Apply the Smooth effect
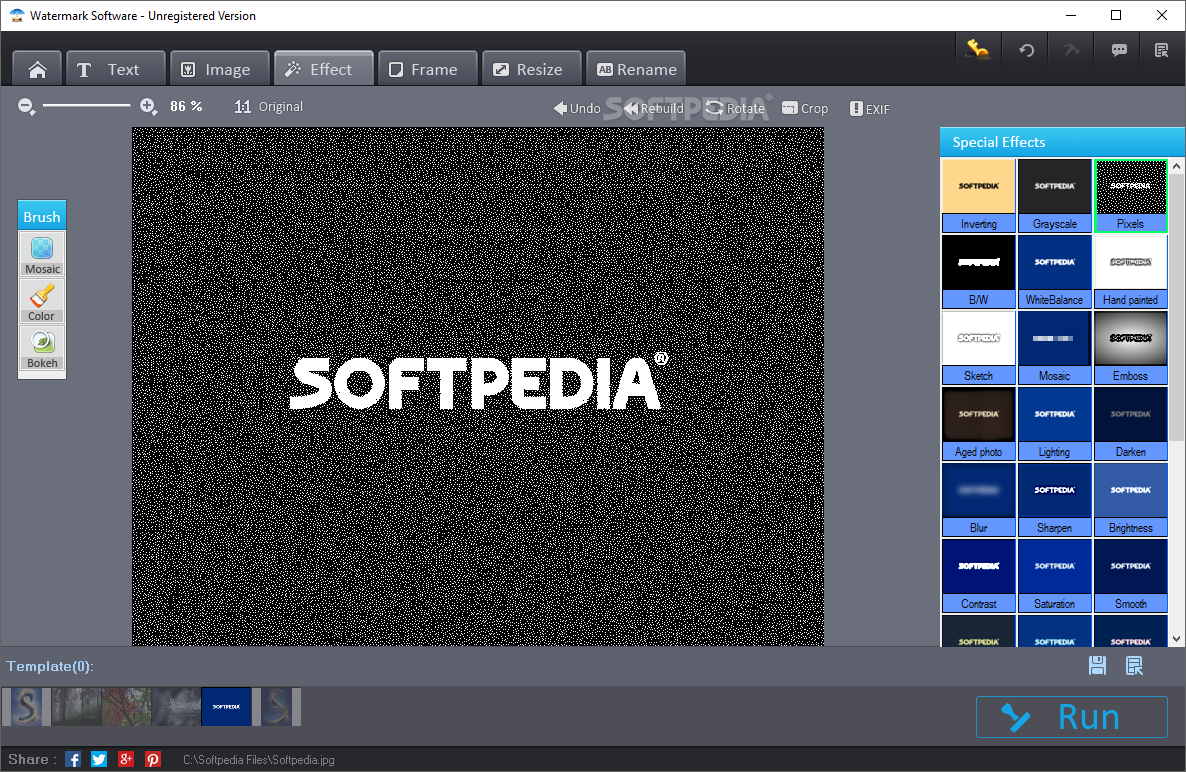1186x772 pixels. (x=1131, y=575)
